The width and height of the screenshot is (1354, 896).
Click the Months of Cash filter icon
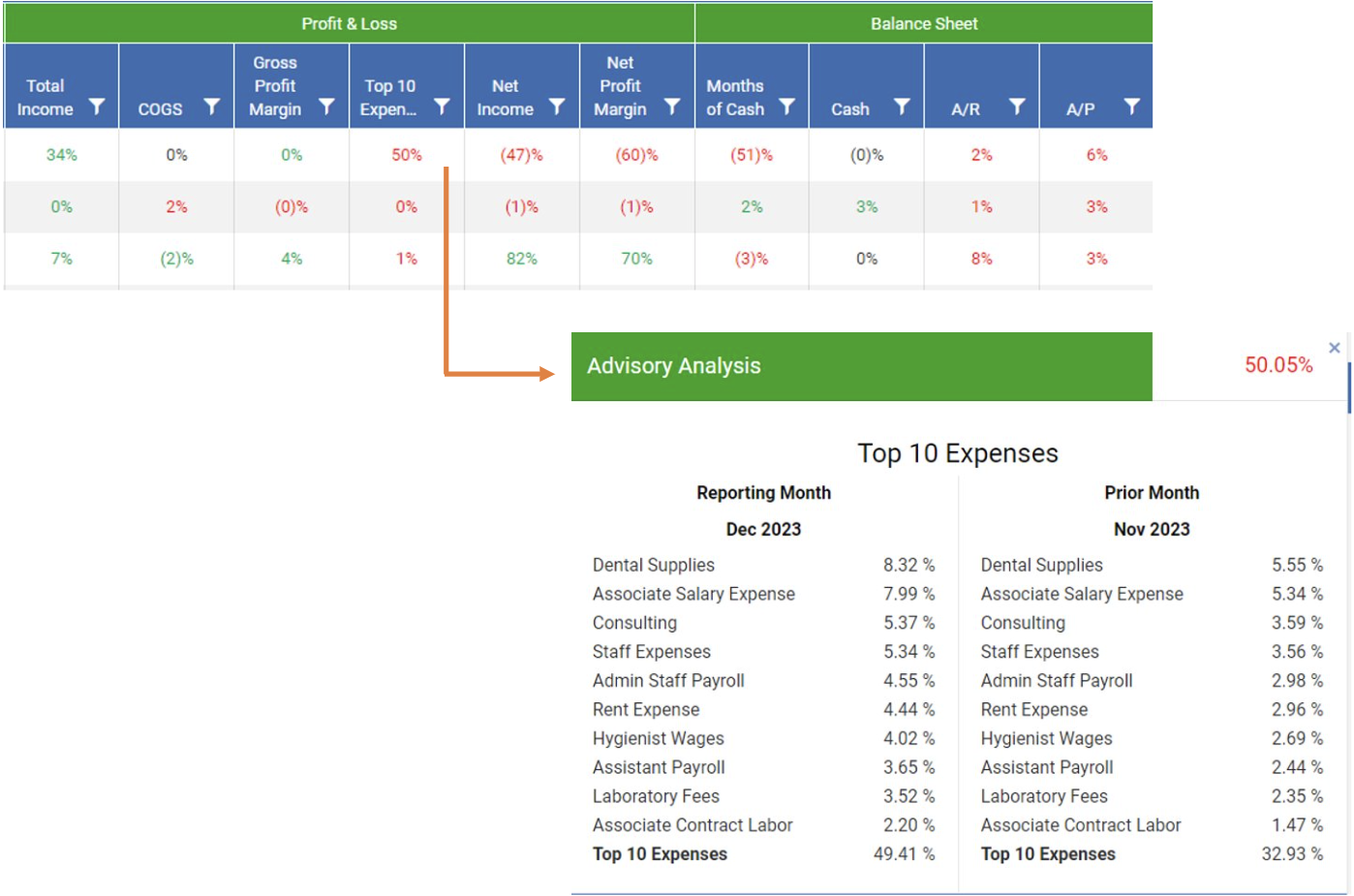pyautogui.click(x=787, y=107)
